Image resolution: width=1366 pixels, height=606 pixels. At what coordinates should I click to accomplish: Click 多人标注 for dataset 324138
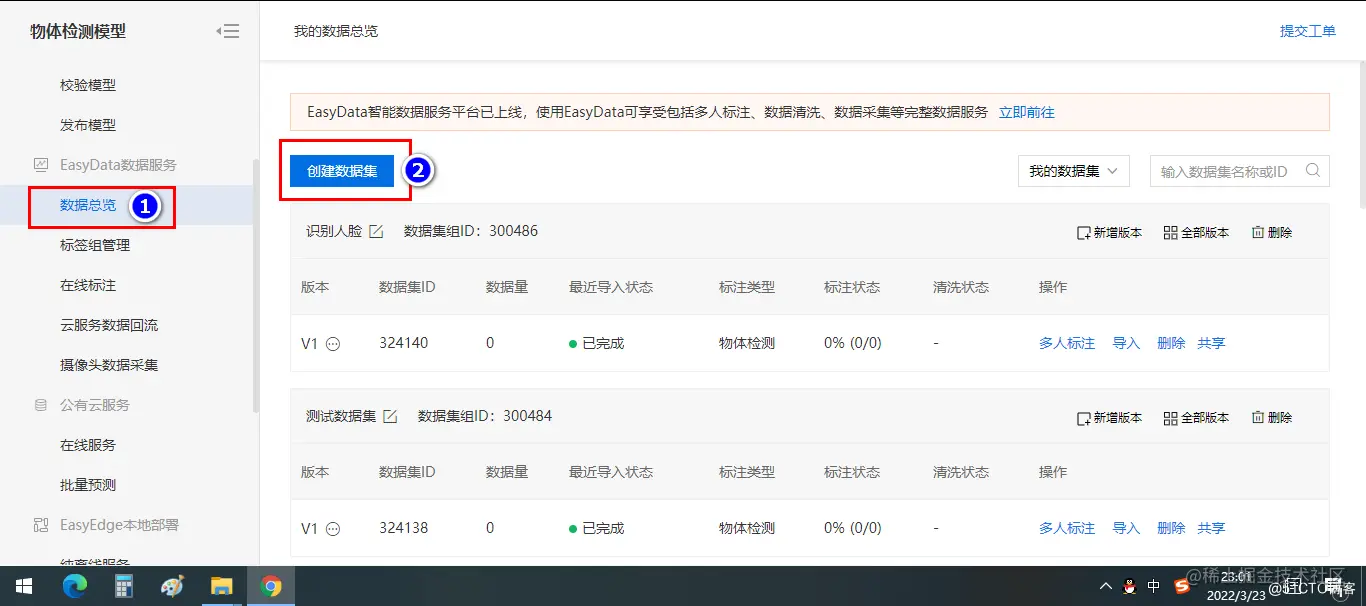pyautogui.click(x=1067, y=528)
